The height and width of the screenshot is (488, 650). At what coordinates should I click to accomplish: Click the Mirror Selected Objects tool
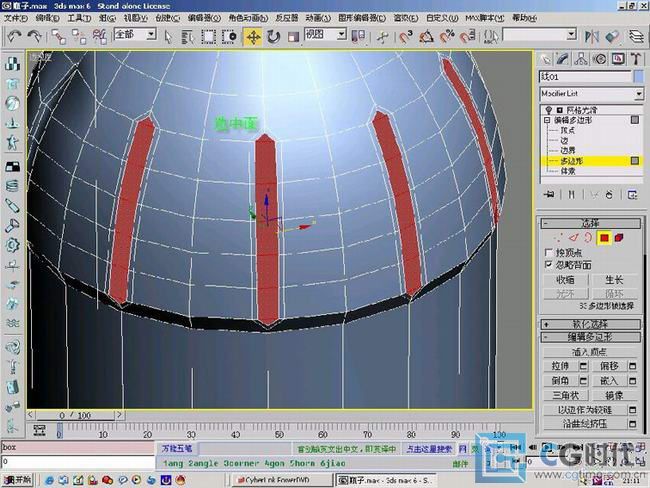(x=592, y=36)
